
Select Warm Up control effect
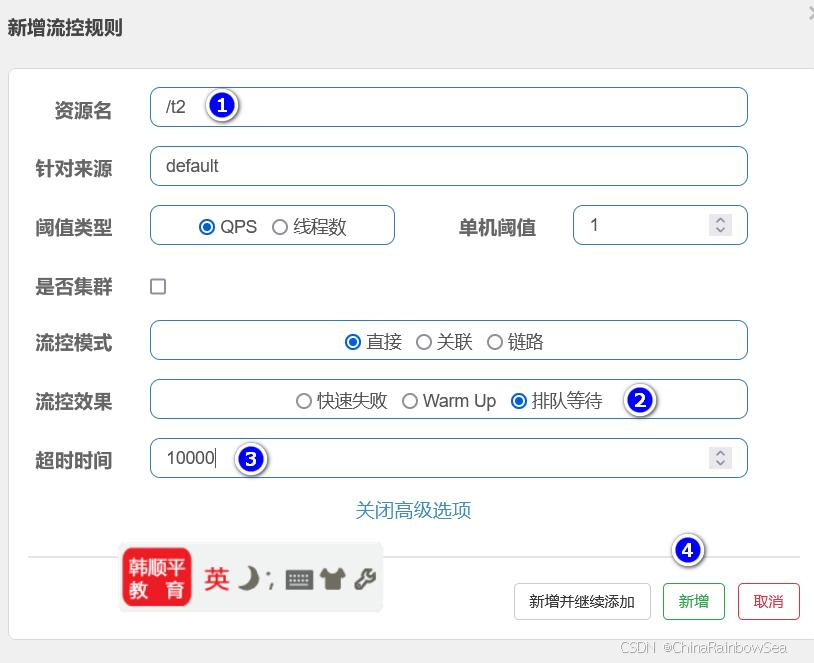(410, 401)
